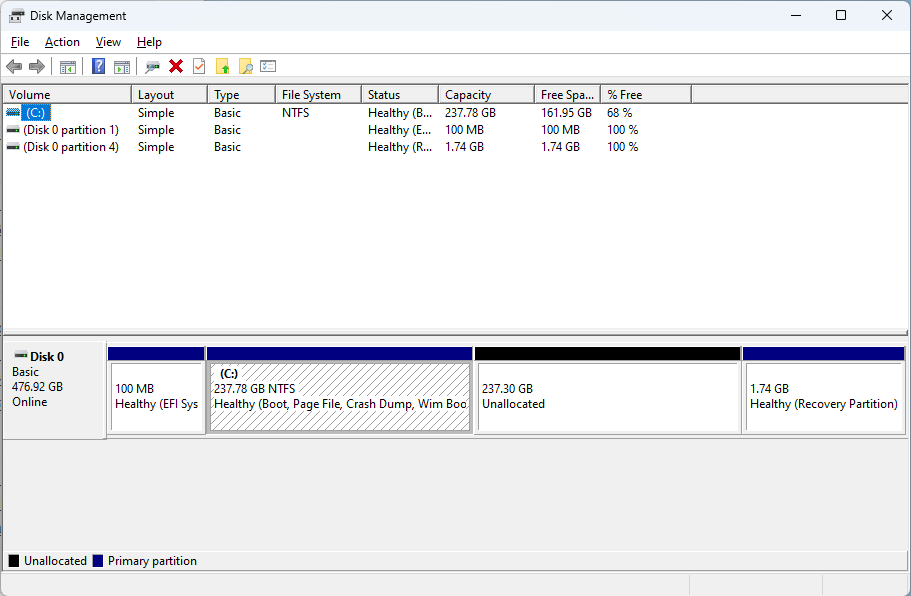Click the black Unallocated legend swatch
The height and width of the screenshot is (596, 911).
click(x=14, y=561)
